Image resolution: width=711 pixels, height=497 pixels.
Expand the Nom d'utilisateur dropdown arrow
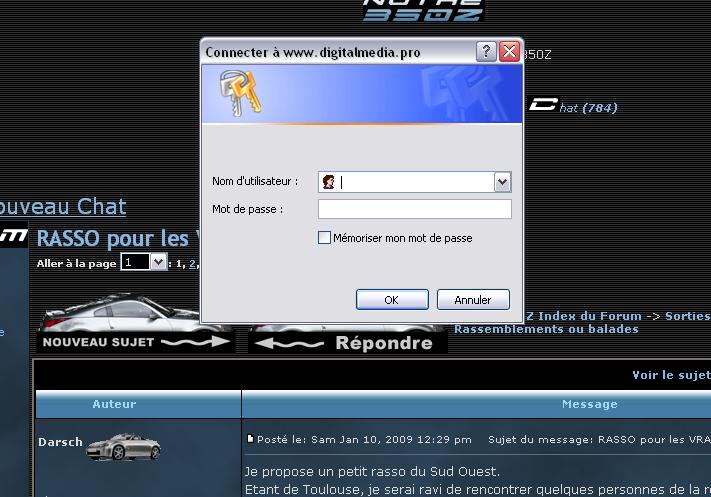[x=502, y=182]
